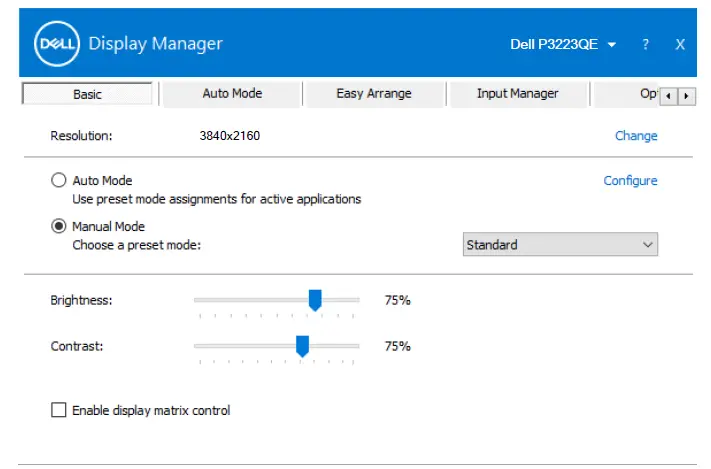
Task: Click the Contrast slider handle
Action: point(302,346)
